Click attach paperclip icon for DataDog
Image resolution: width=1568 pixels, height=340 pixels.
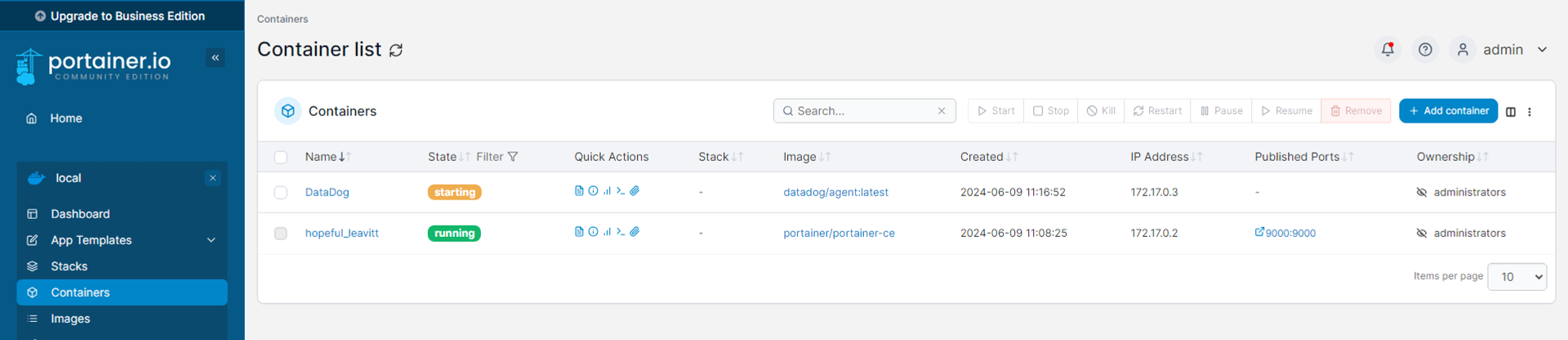tap(635, 191)
